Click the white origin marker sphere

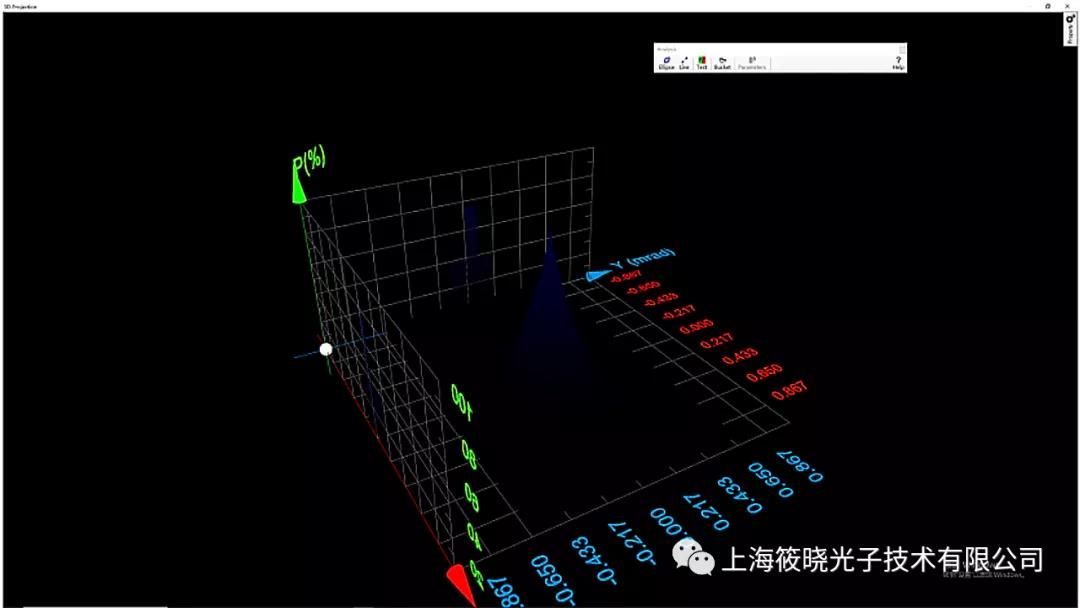[326, 349]
